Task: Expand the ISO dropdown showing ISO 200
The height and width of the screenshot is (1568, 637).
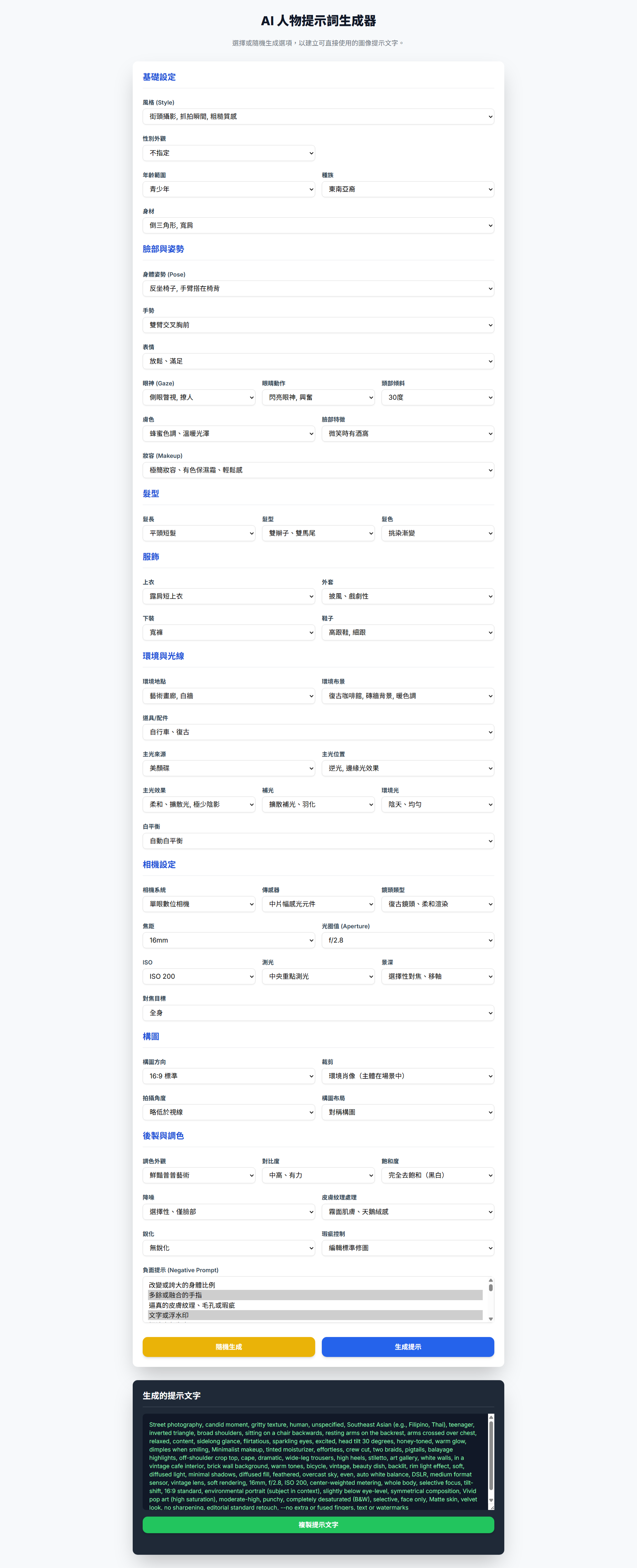Action: point(198,976)
